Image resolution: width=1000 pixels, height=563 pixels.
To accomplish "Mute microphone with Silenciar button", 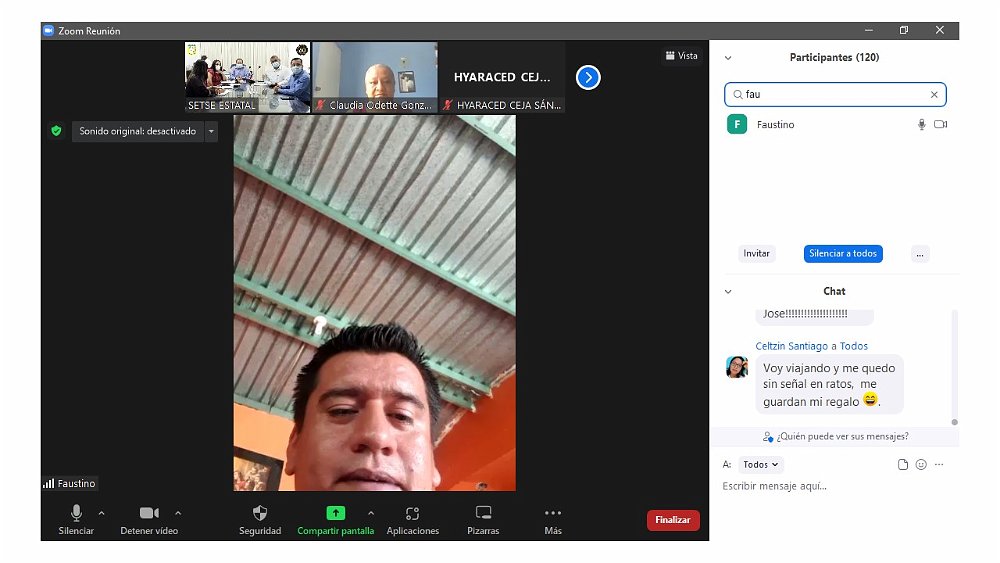I will tap(76, 513).
